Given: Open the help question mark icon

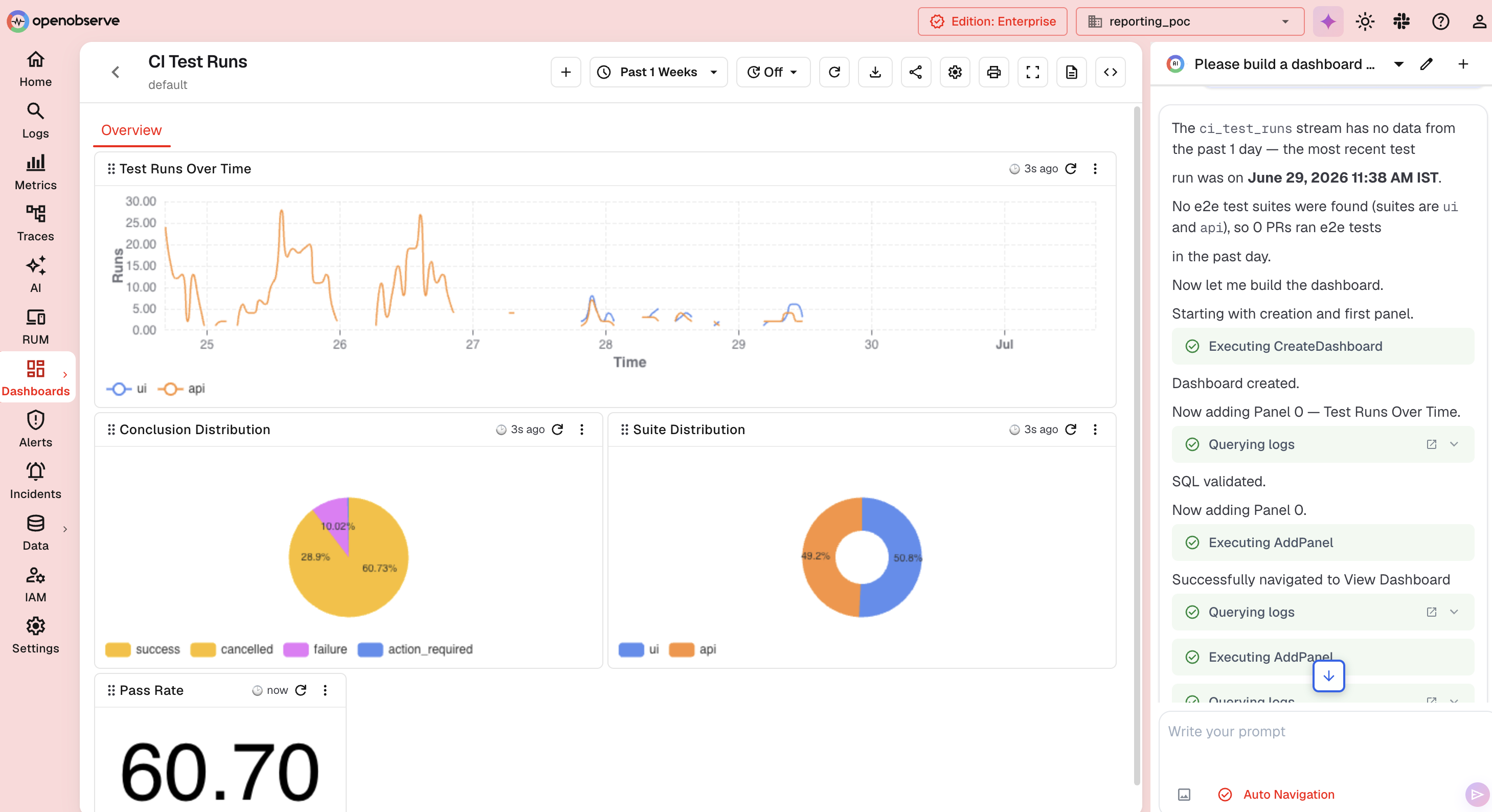Looking at the screenshot, I should click(x=1440, y=21).
